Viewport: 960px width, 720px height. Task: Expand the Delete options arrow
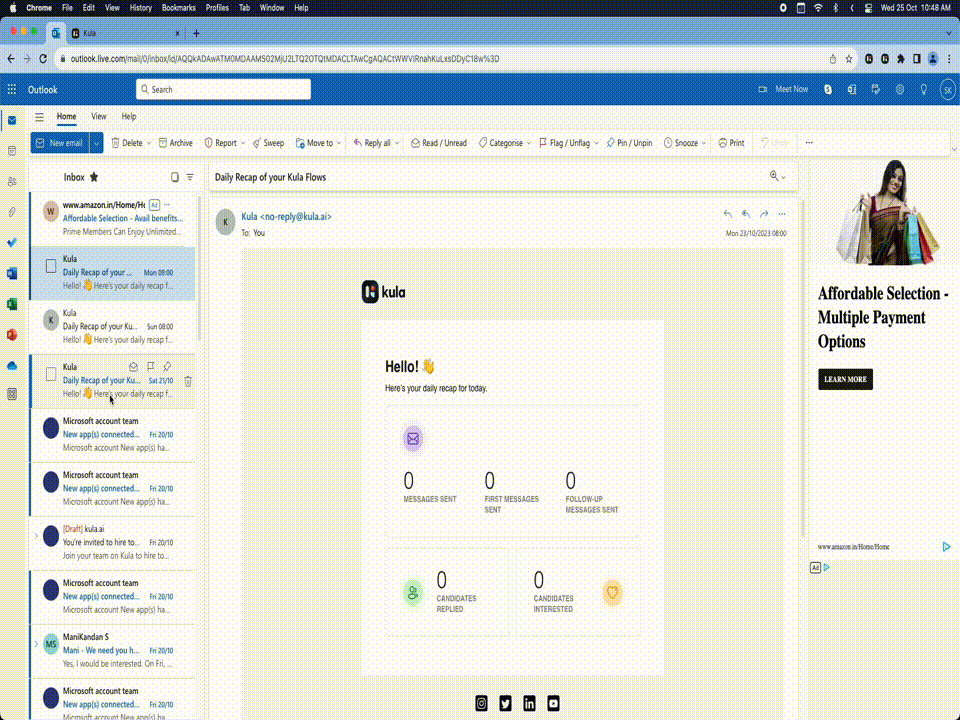coord(148,143)
